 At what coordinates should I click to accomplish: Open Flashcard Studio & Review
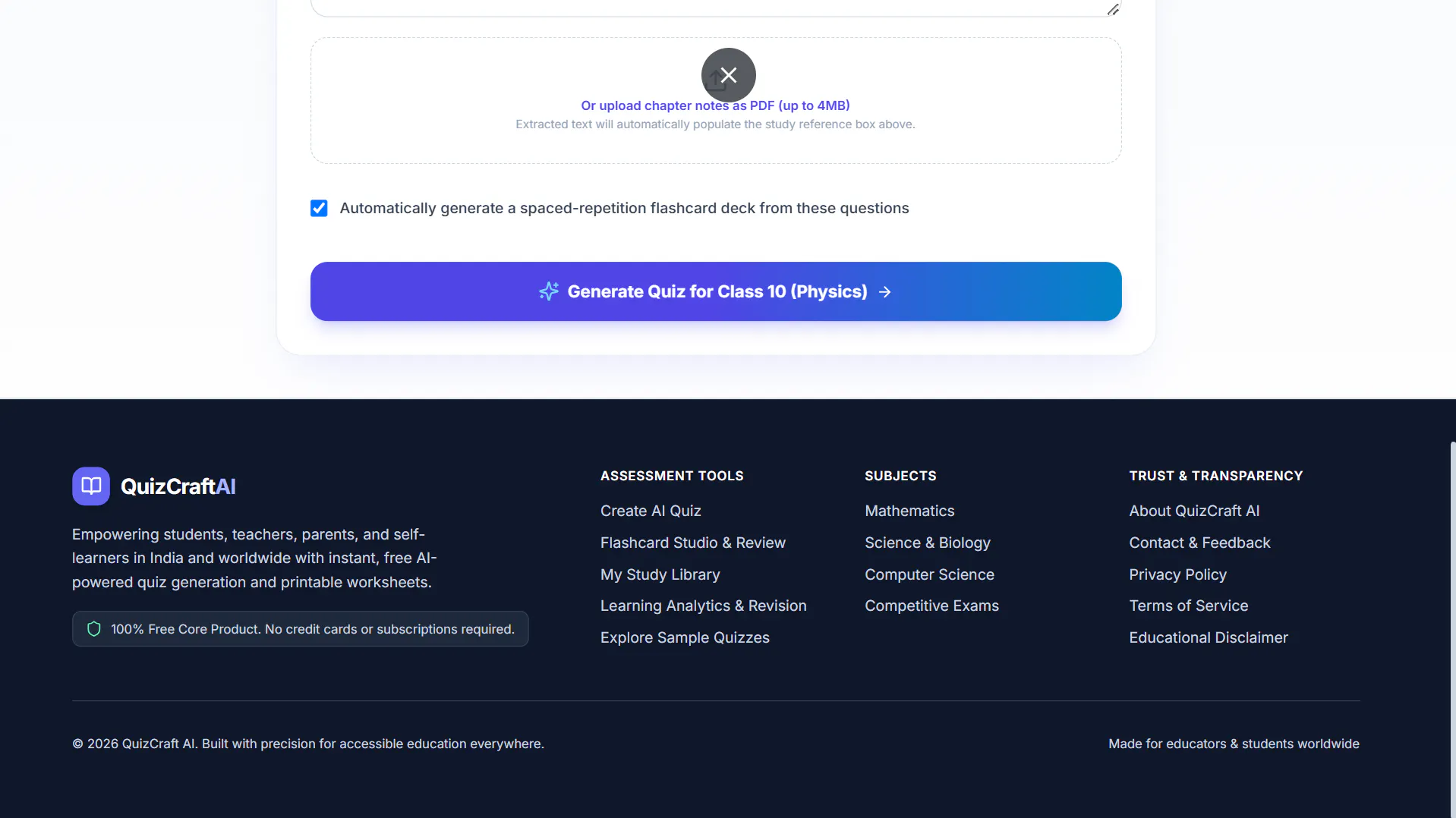tap(693, 543)
